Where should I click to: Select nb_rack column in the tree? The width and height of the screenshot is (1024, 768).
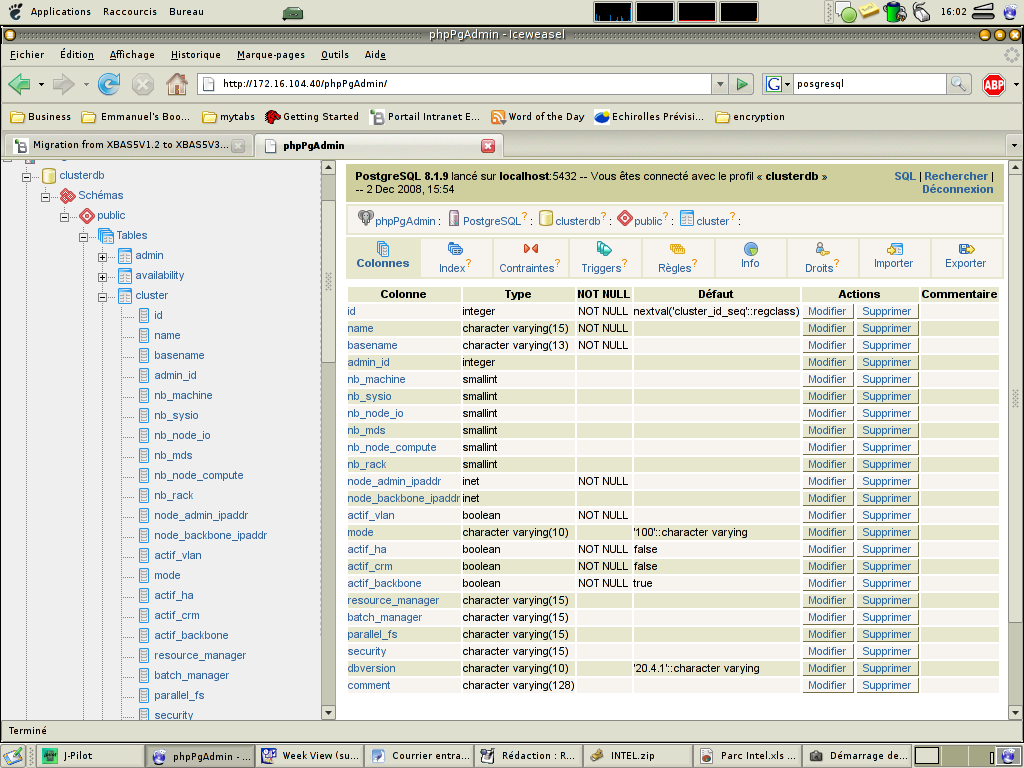[173, 496]
